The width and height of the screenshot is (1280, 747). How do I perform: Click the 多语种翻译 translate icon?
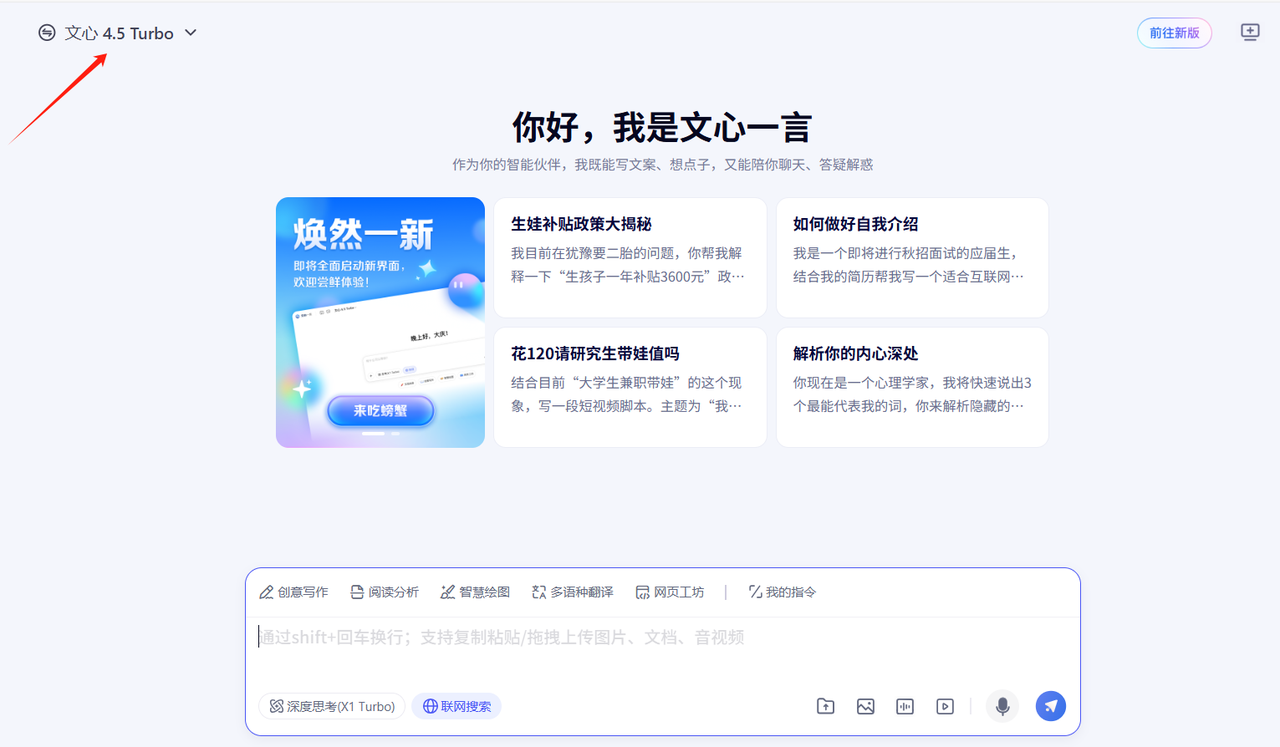tap(539, 592)
